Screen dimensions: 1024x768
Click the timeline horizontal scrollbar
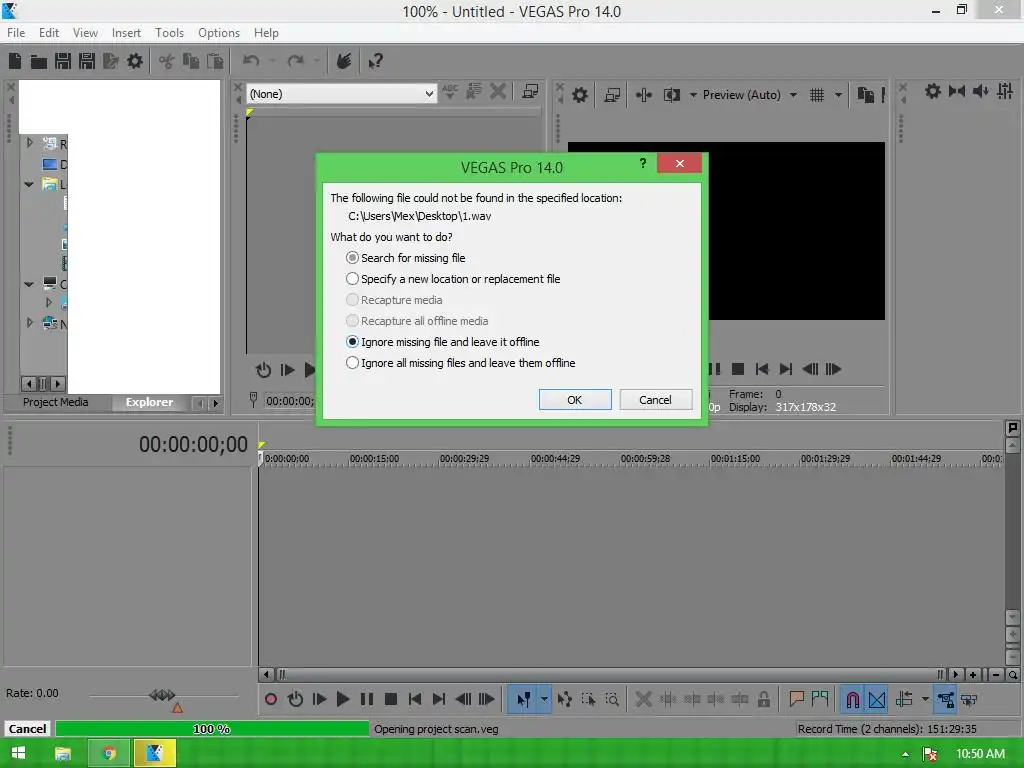point(609,675)
